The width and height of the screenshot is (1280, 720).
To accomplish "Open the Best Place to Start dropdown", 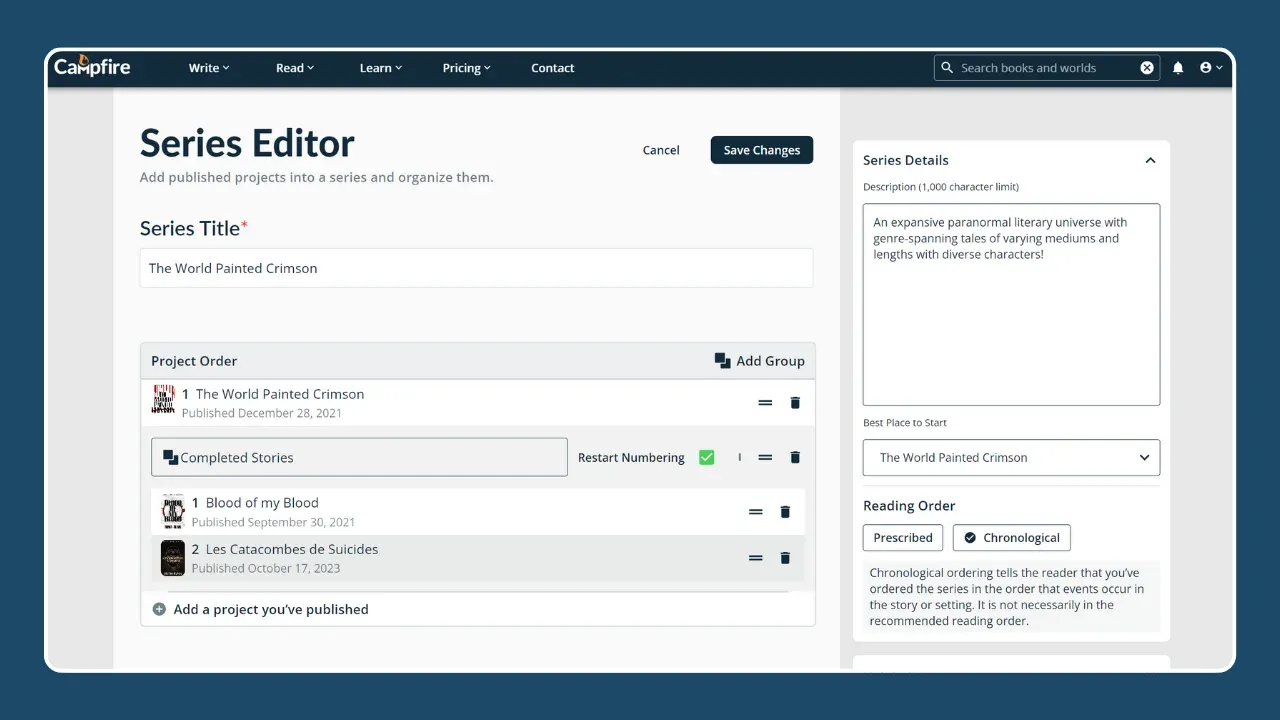I will pyautogui.click(x=1010, y=457).
